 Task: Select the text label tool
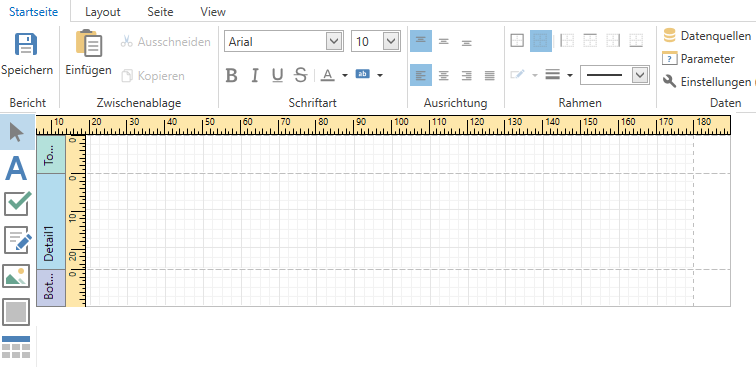tap(17, 169)
